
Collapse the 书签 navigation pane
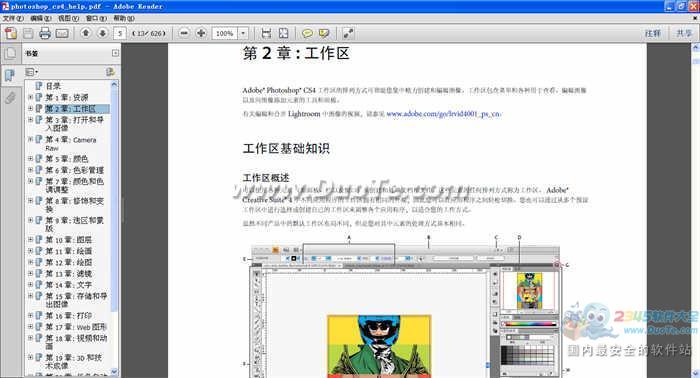[116, 53]
